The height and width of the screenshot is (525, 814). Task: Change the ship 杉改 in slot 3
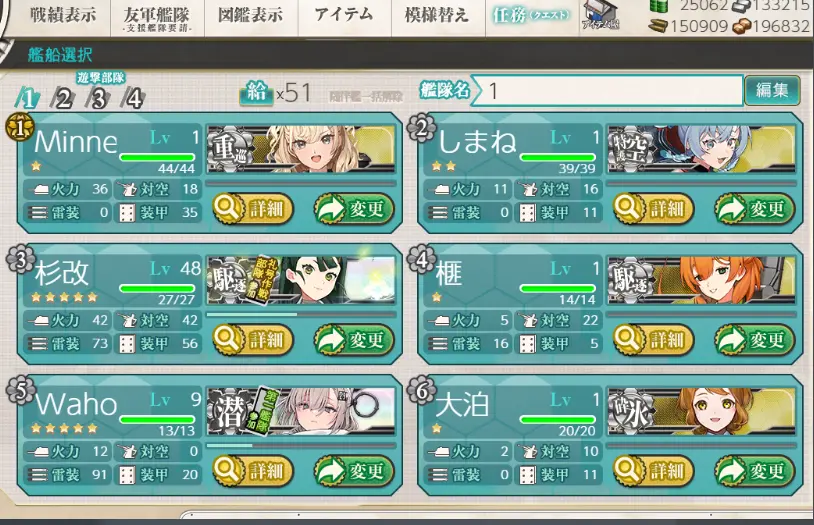pos(355,340)
